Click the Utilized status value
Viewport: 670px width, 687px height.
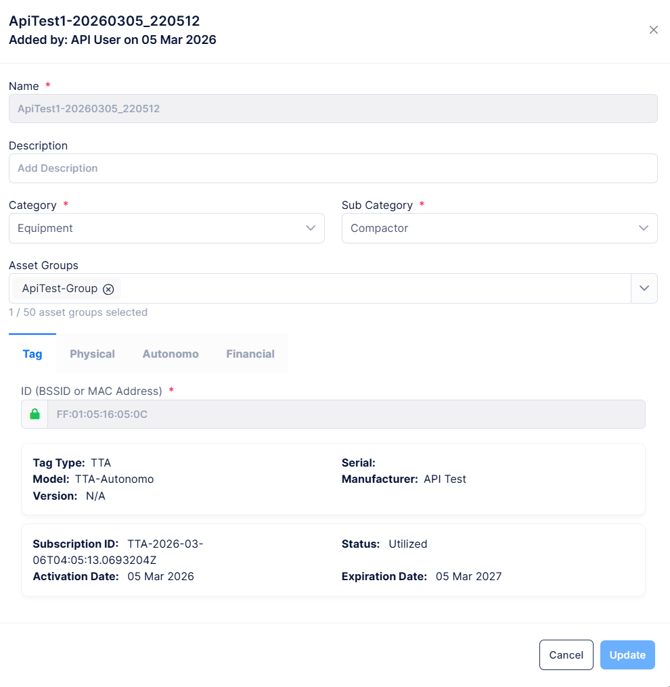[x=408, y=544]
